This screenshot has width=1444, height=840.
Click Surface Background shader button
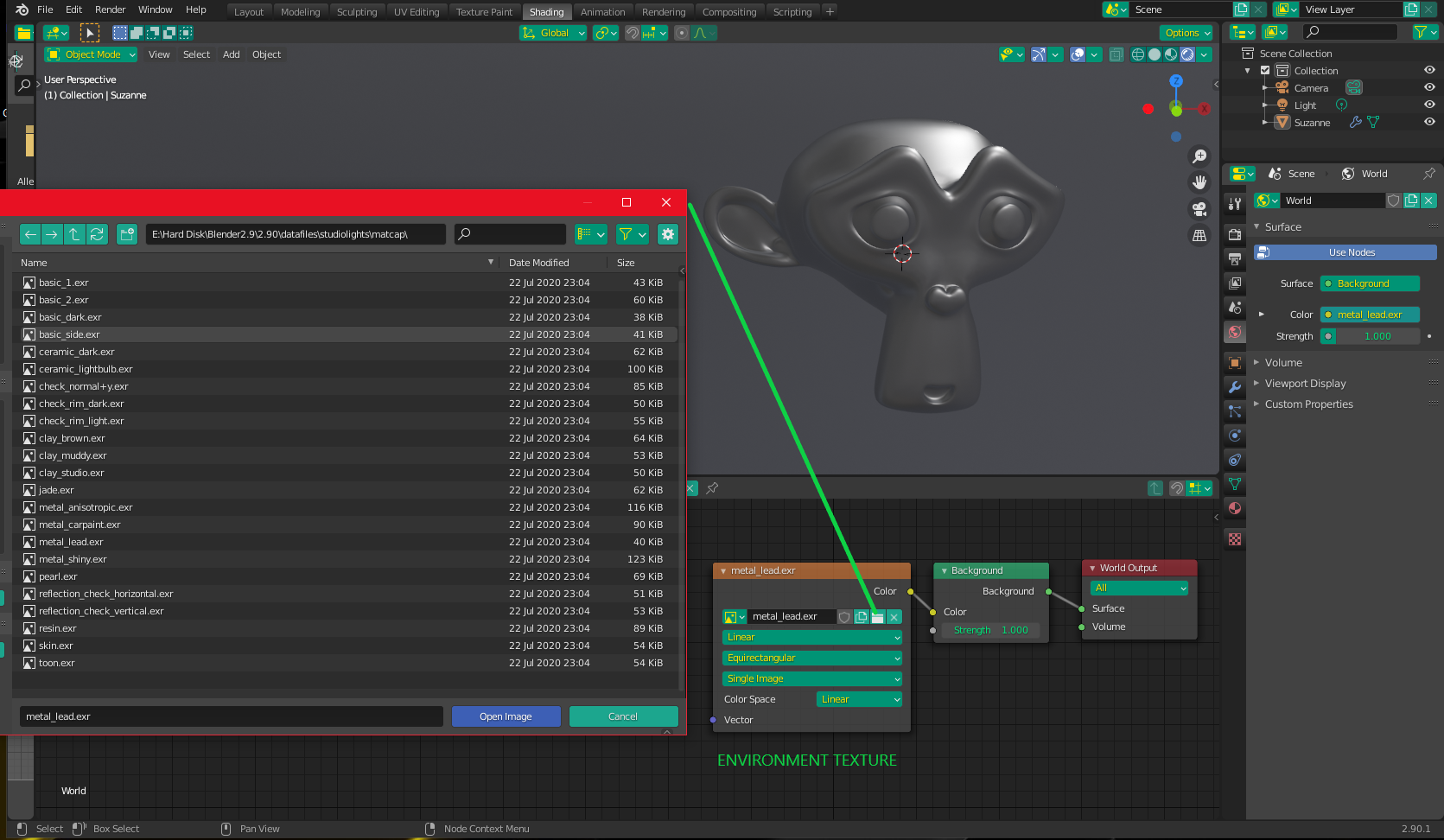1370,283
